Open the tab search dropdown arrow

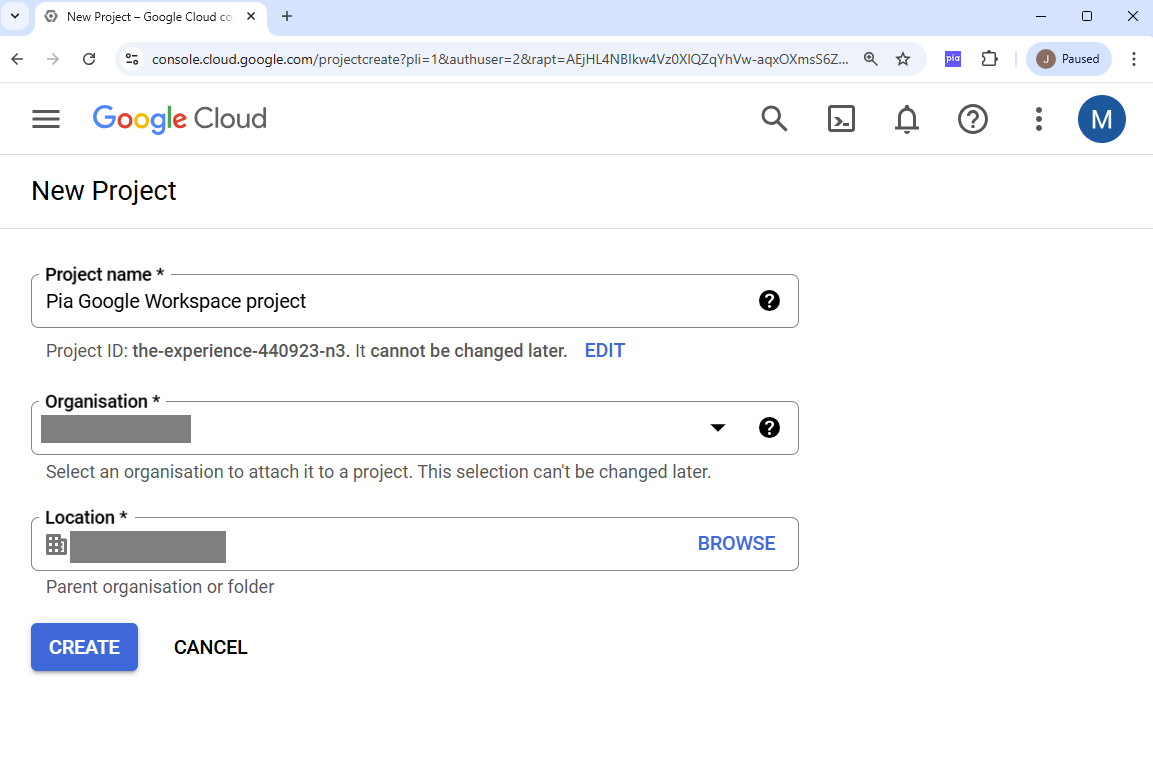tap(15, 16)
